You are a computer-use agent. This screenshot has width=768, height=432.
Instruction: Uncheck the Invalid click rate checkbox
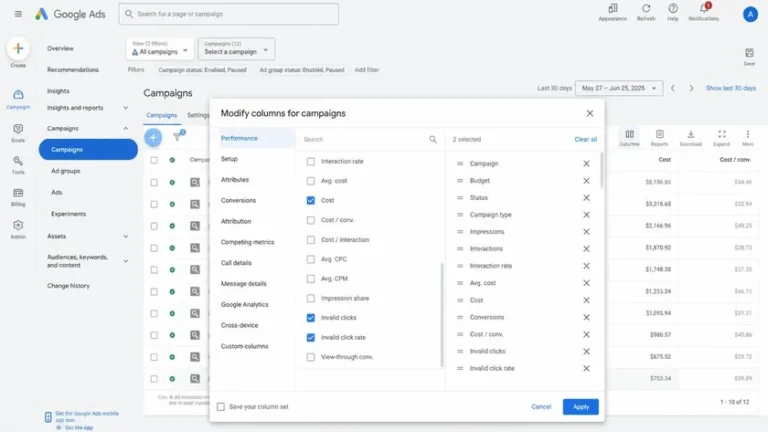(311, 337)
